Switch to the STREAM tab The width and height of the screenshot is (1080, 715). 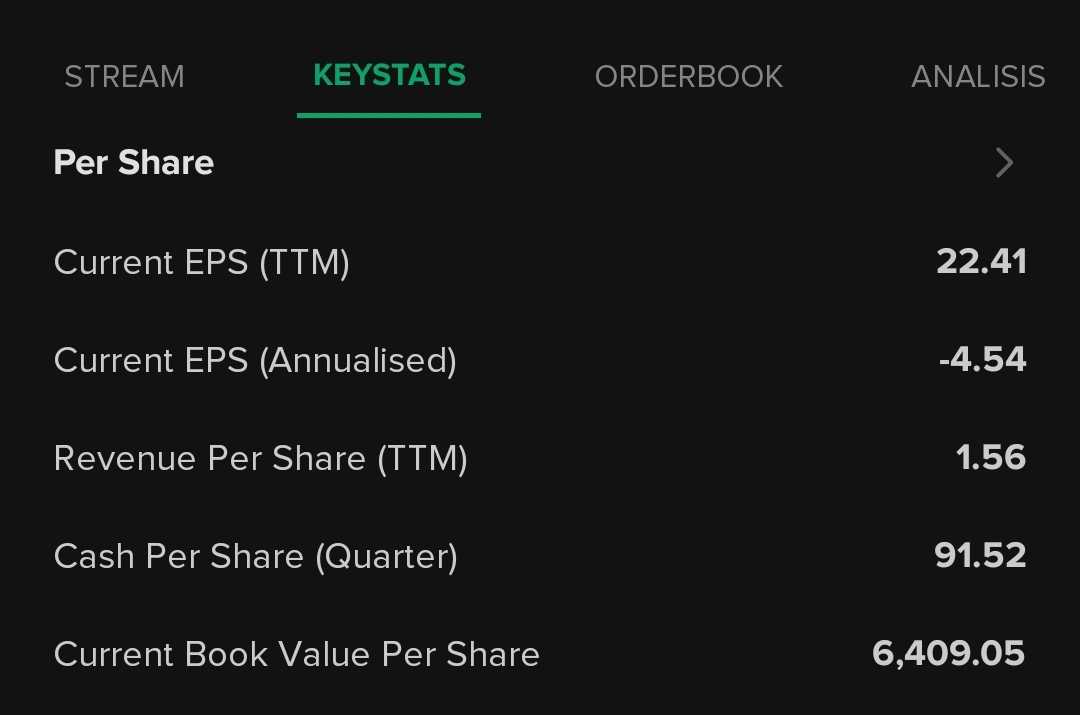coord(124,77)
